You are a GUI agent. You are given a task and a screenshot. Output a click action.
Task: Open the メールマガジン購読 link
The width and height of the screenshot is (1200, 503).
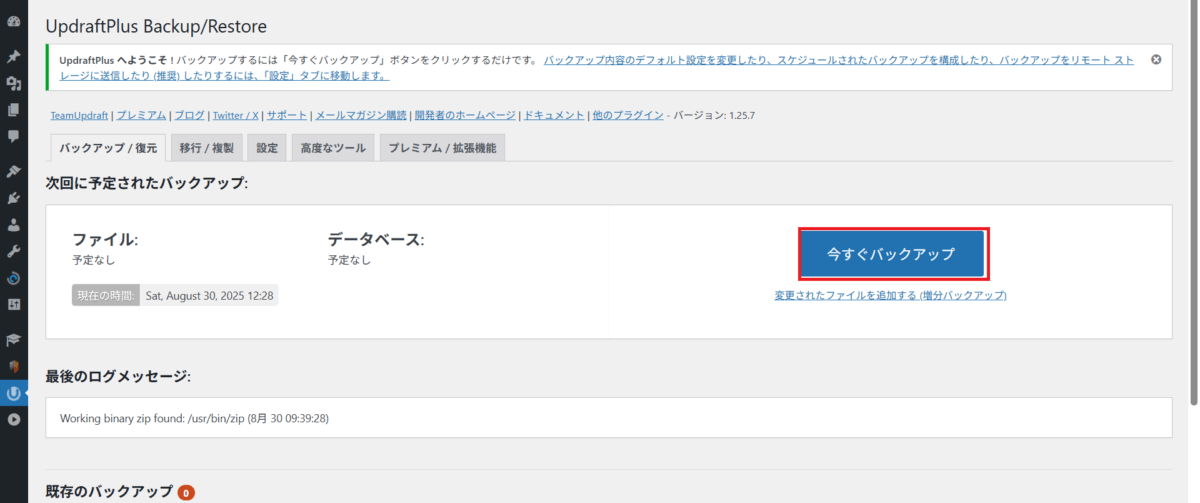361,115
